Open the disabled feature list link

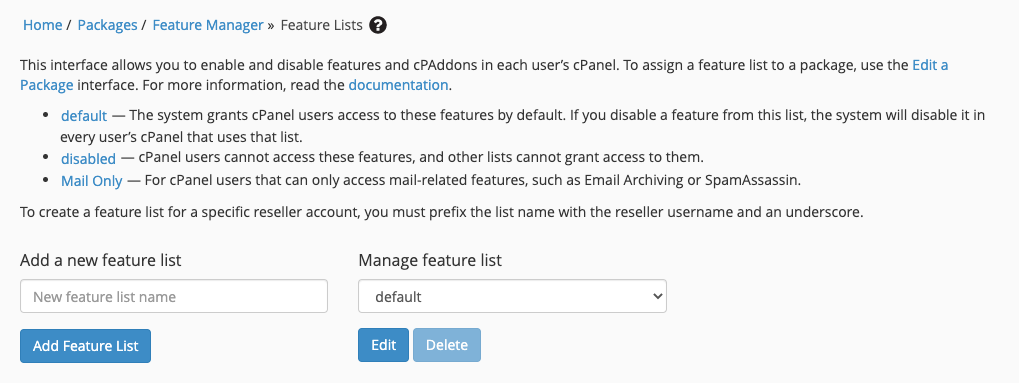(x=88, y=158)
